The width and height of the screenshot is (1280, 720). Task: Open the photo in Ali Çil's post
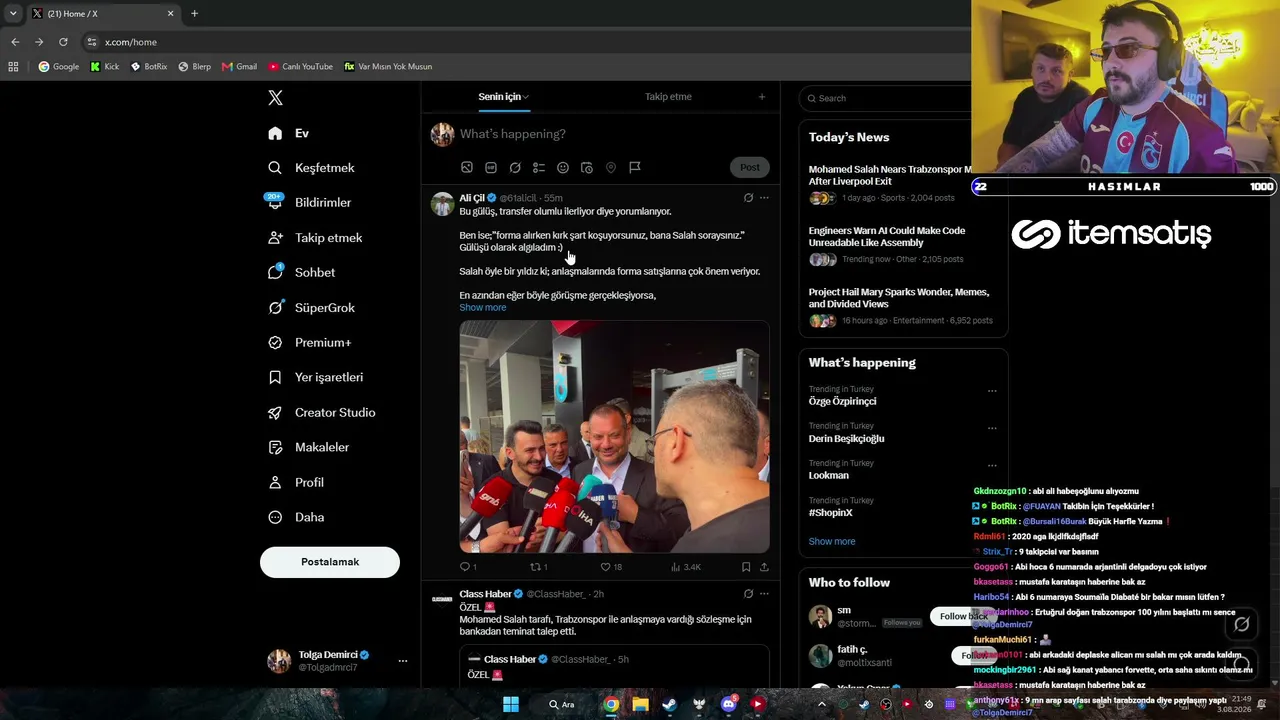click(614, 437)
